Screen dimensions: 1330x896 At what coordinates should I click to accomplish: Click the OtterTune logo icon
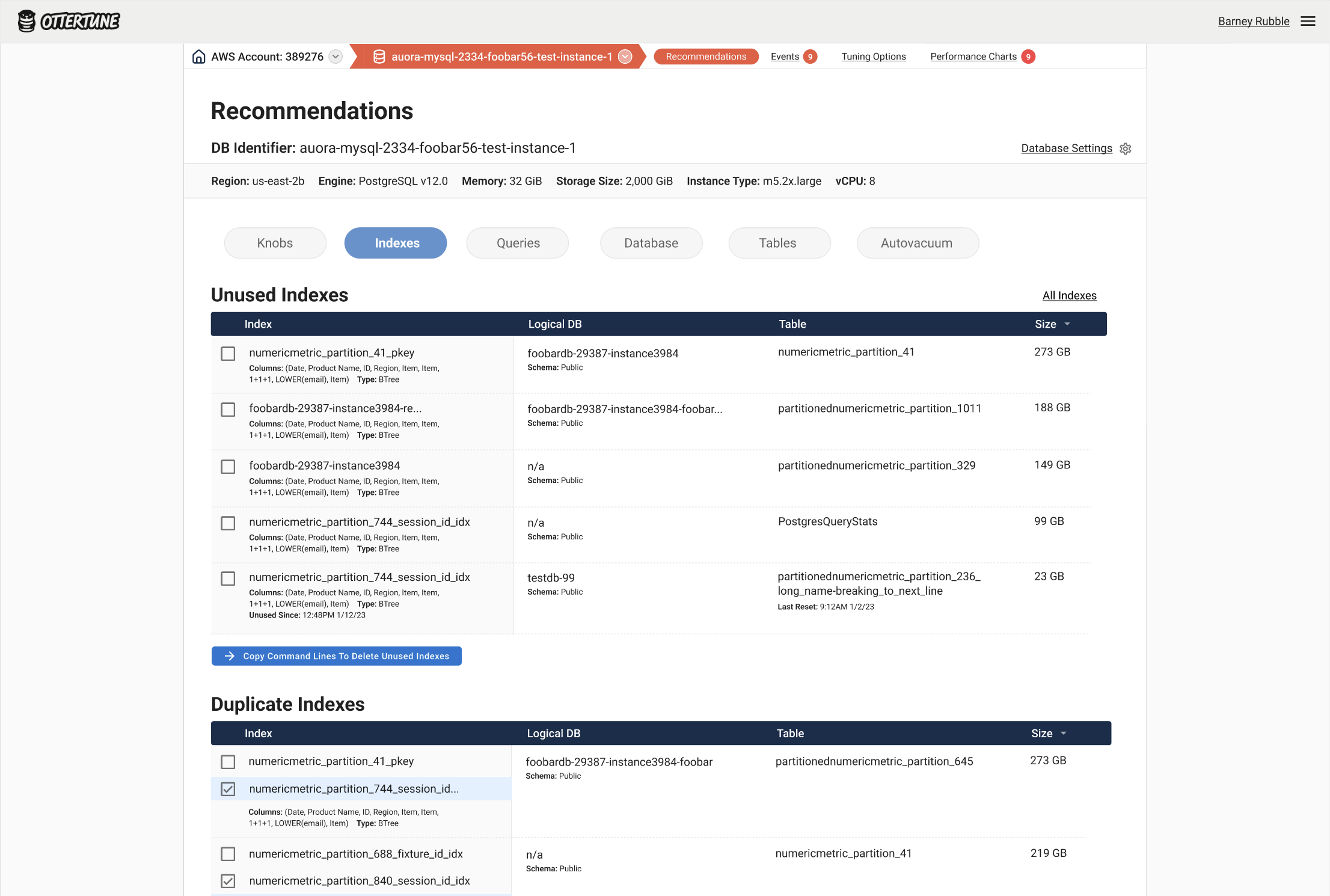26,21
